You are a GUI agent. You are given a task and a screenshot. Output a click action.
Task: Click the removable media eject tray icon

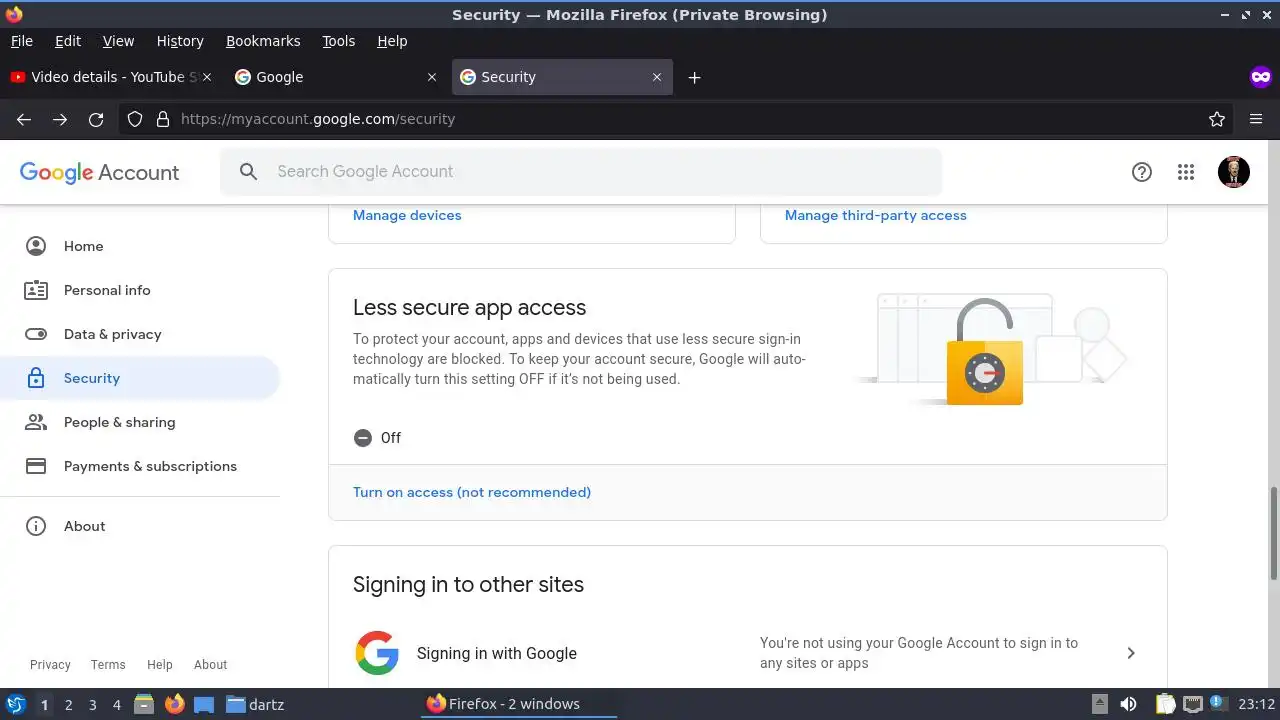pyautogui.click(x=1099, y=704)
